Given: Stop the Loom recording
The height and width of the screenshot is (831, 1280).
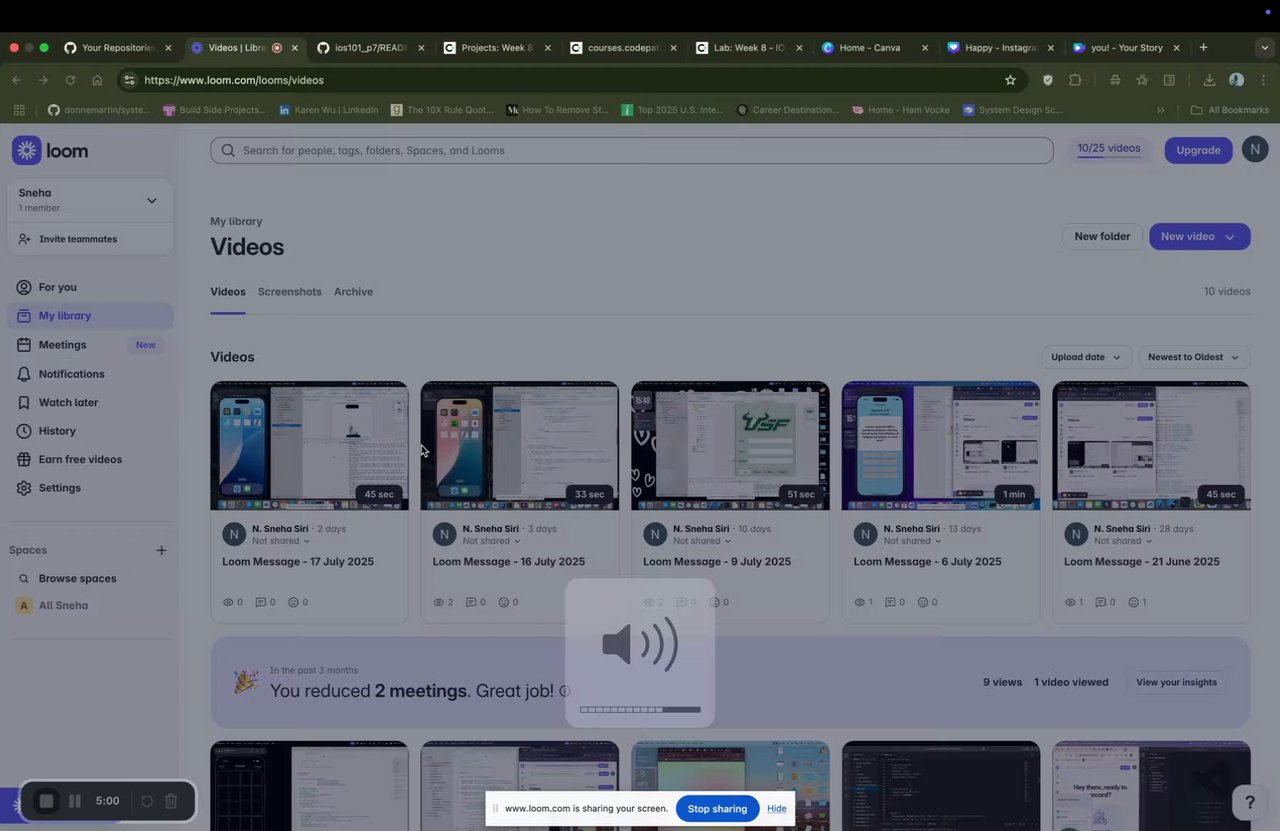Looking at the screenshot, I should [x=46, y=801].
